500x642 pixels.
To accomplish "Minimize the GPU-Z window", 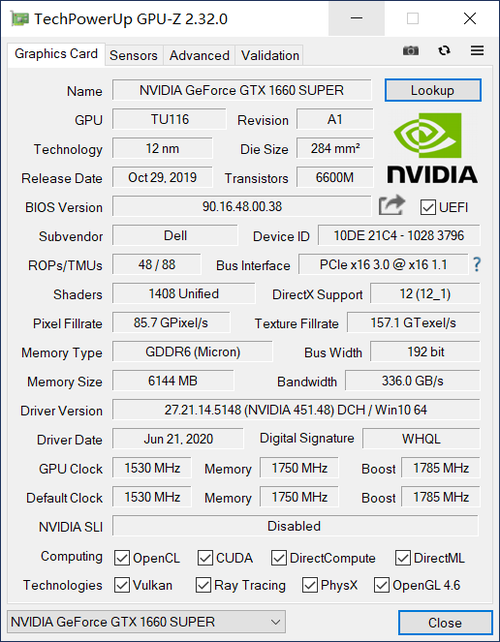I will [356, 18].
